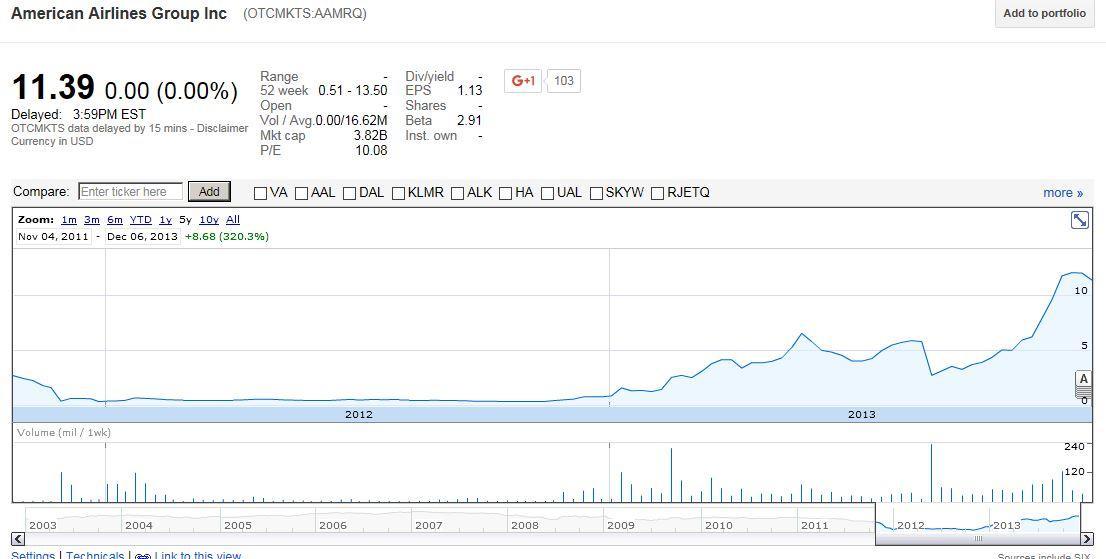Open the Technicals link
The image size is (1106, 559).
[x=95, y=555]
